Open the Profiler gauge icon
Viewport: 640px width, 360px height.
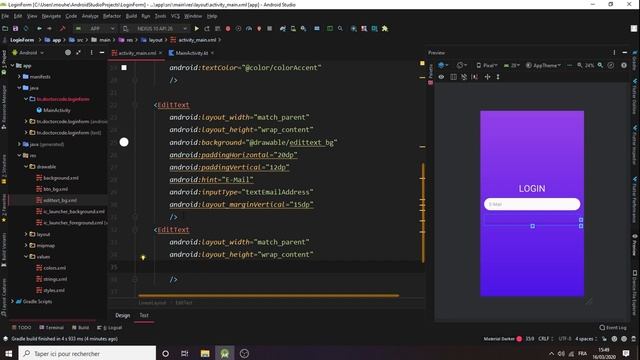249,29
